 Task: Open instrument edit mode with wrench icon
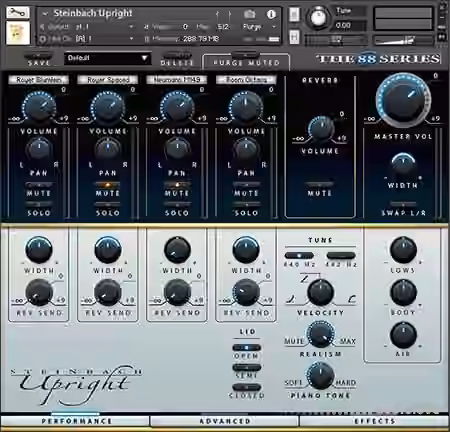coord(18,13)
